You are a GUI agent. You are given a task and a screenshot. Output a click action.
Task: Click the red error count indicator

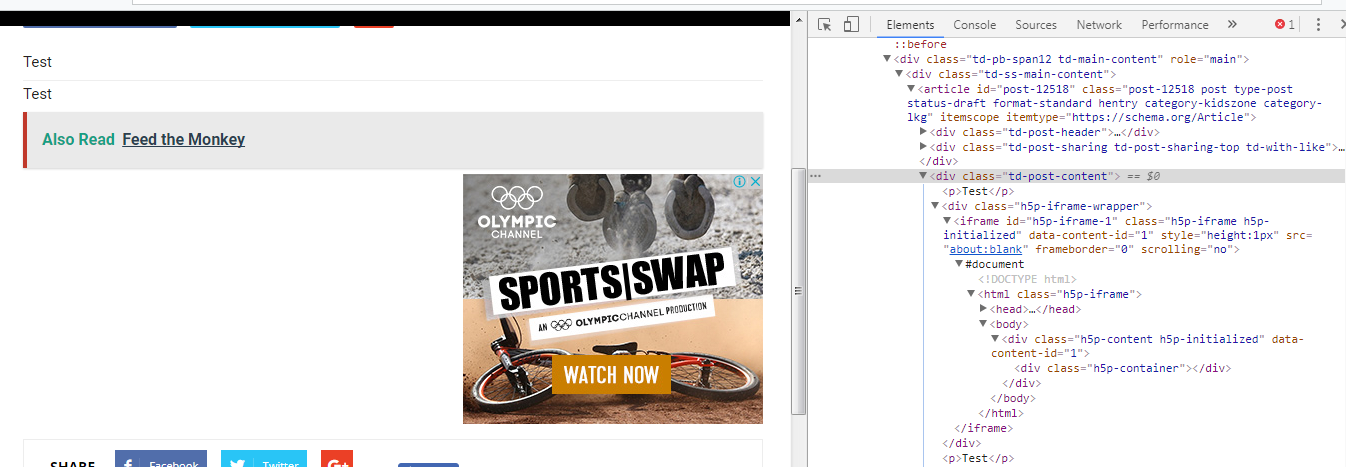[1285, 25]
